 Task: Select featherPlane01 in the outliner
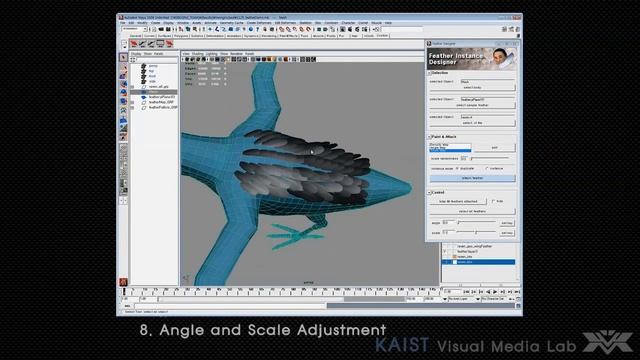[x=162, y=97]
